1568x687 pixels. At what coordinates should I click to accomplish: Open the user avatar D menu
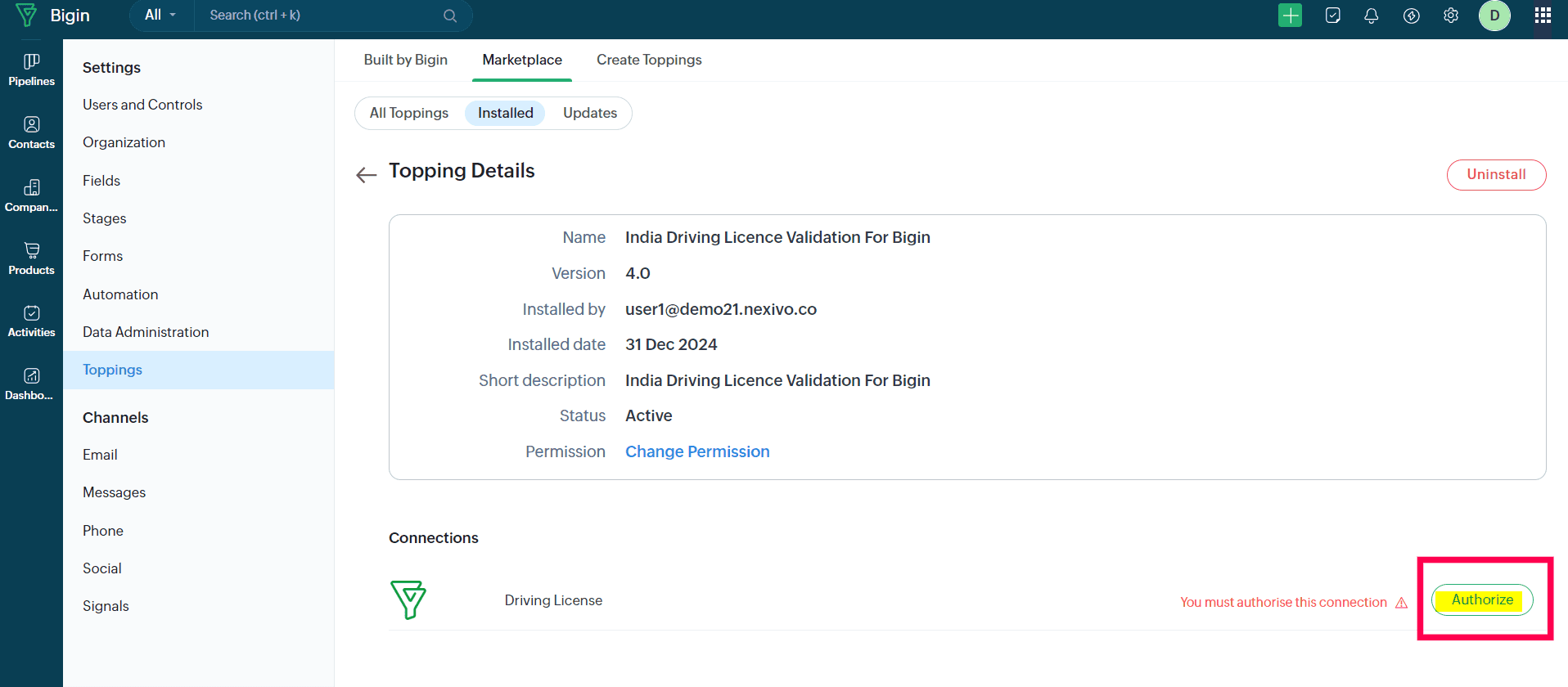coord(1494,16)
